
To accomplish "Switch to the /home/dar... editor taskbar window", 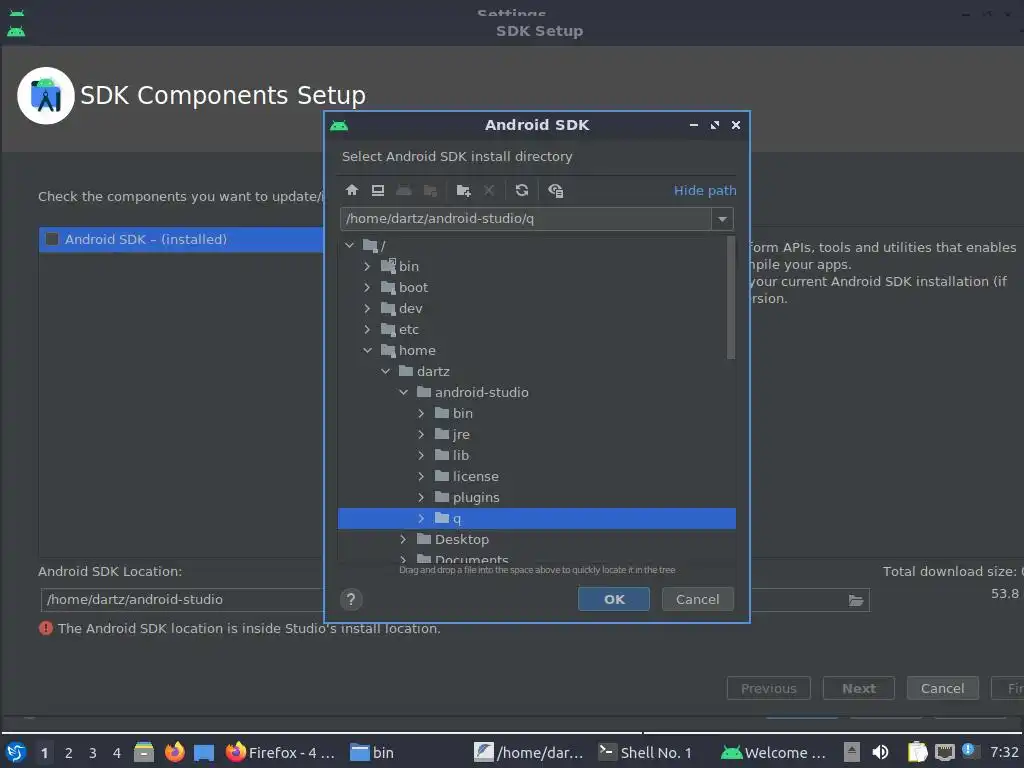I will 528,752.
